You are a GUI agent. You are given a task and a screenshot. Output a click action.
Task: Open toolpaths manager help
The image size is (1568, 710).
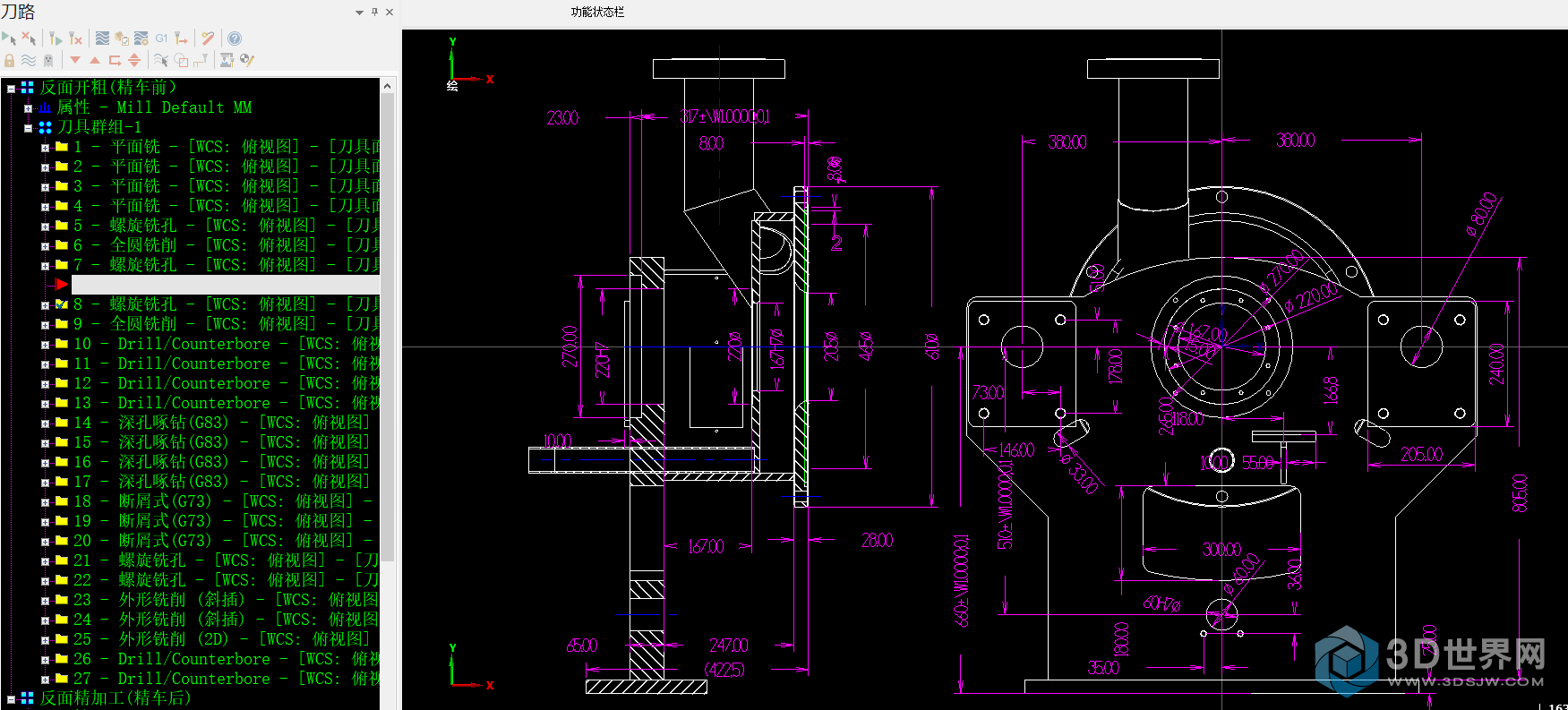[235, 38]
